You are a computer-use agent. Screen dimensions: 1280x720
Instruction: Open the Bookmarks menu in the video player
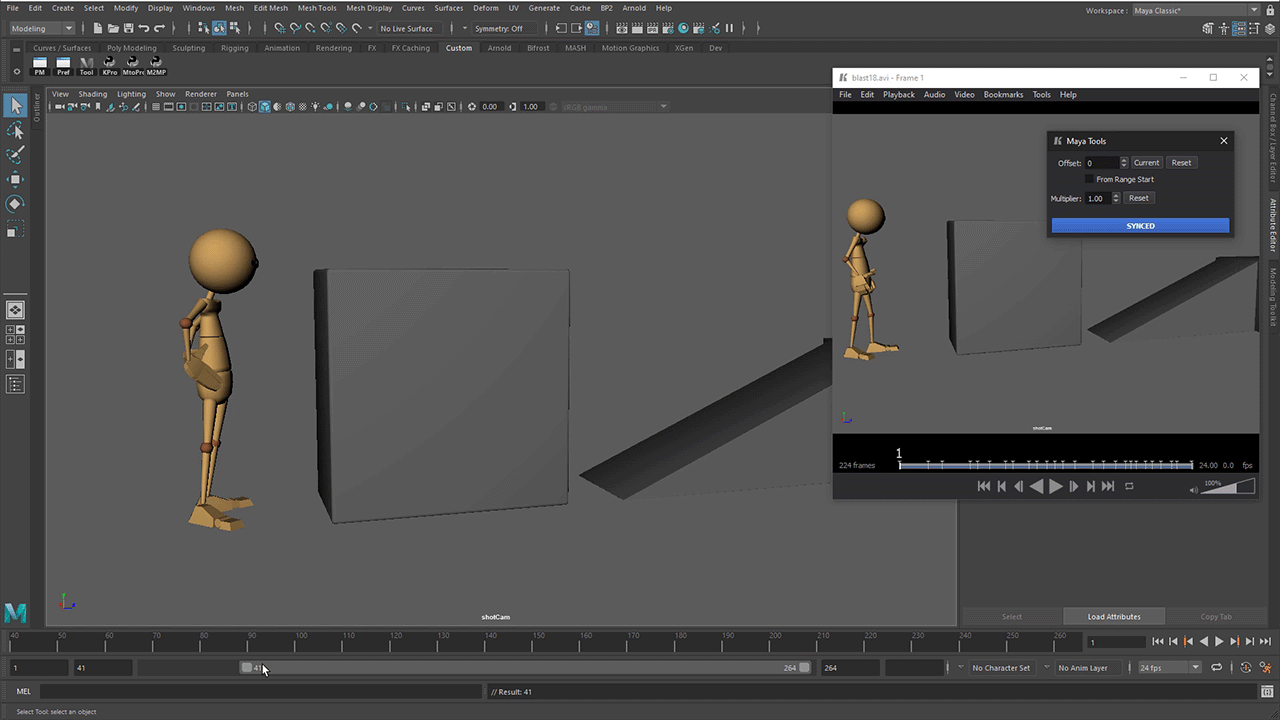pyautogui.click(x=1003, y=95)
